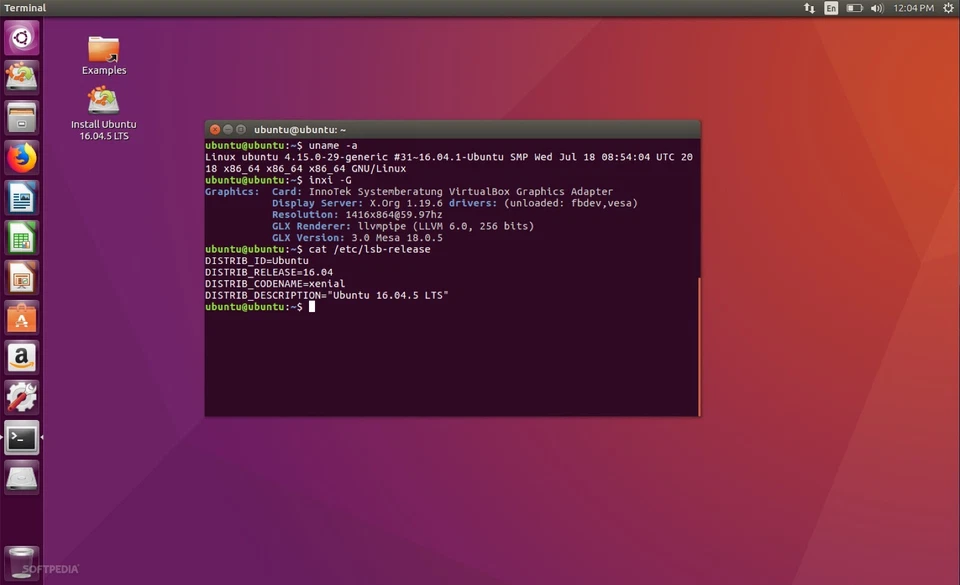Click the Terminal menu in the top bar
960x585 pixels.
24,8
